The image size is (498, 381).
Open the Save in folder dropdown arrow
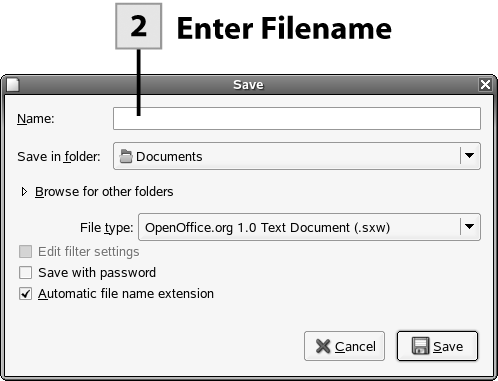pyautogui.click(x=469, y=156)
